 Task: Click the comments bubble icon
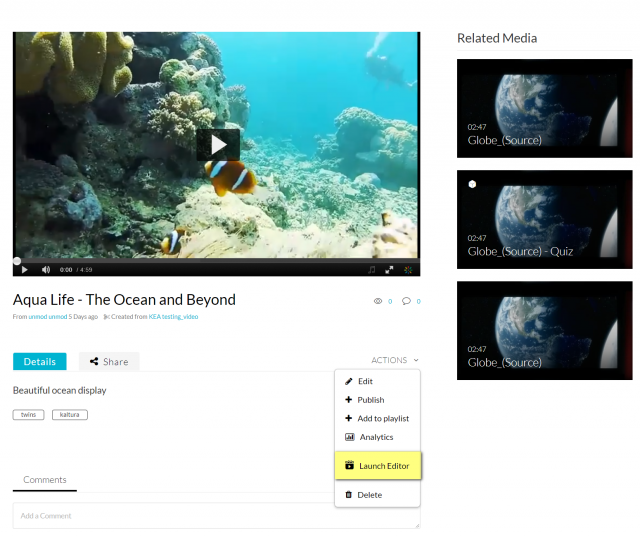tap(406, 301)
